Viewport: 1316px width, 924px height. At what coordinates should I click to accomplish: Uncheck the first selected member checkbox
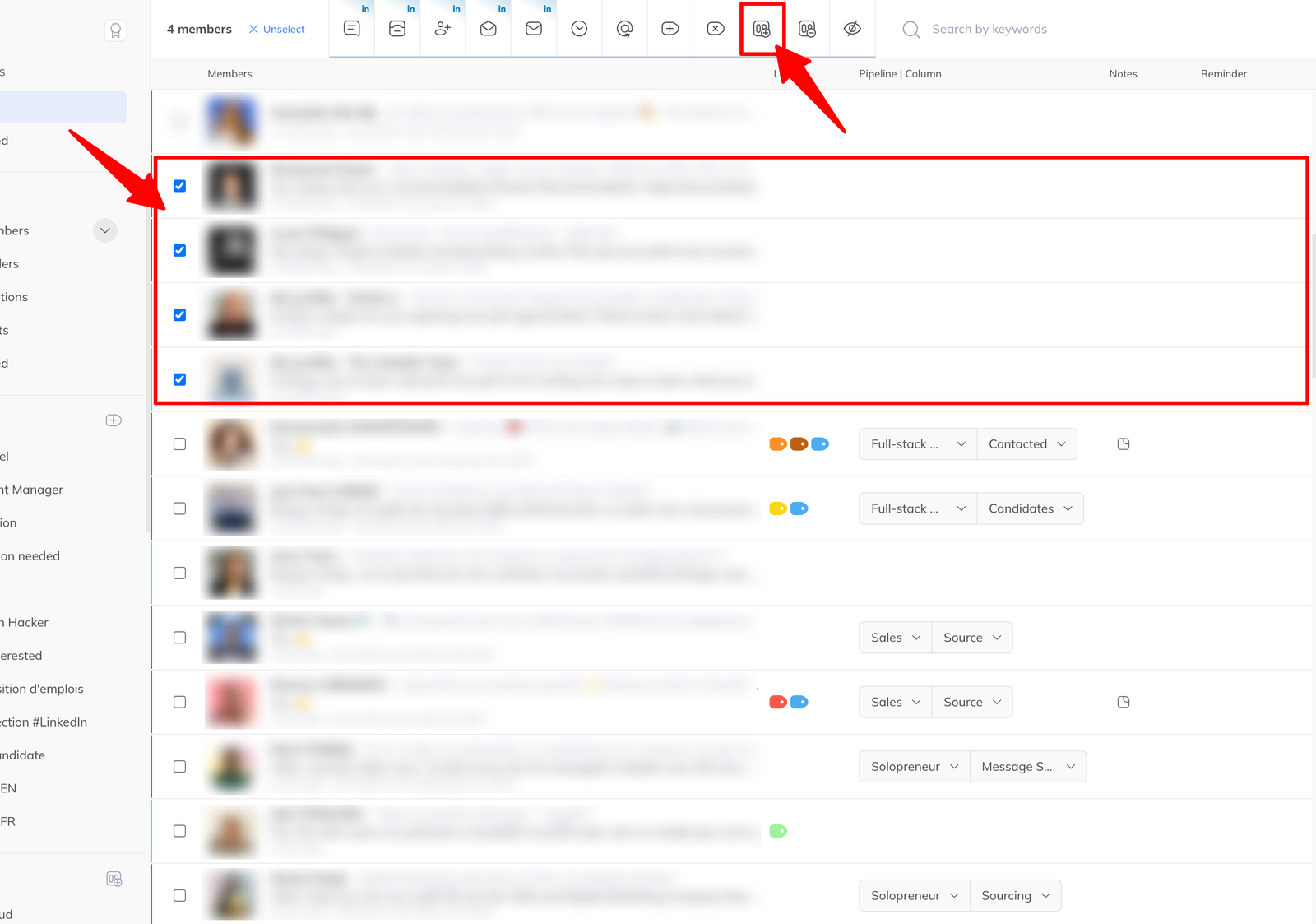[x=179, y=186]
